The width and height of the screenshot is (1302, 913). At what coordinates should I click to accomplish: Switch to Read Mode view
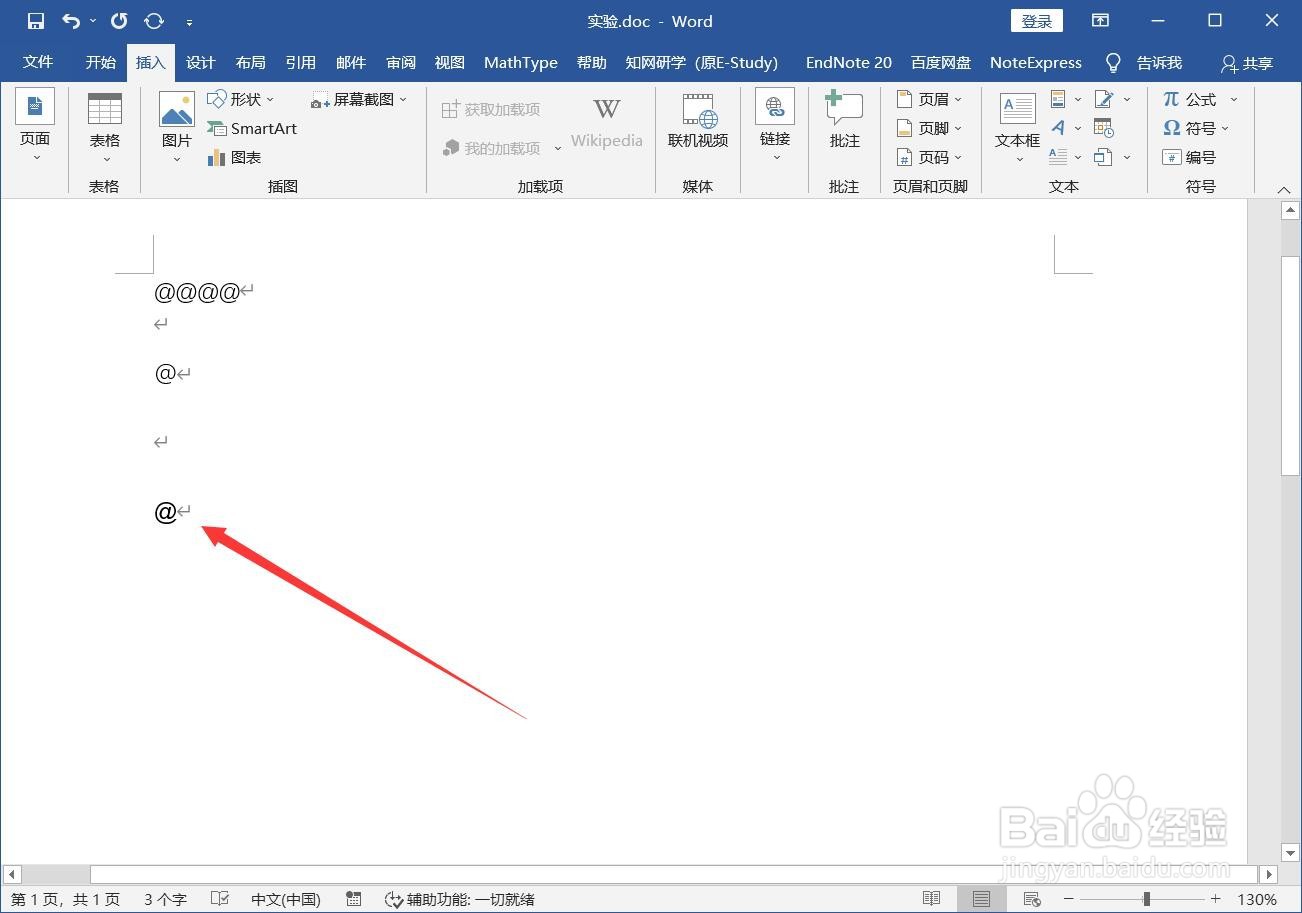931,899
